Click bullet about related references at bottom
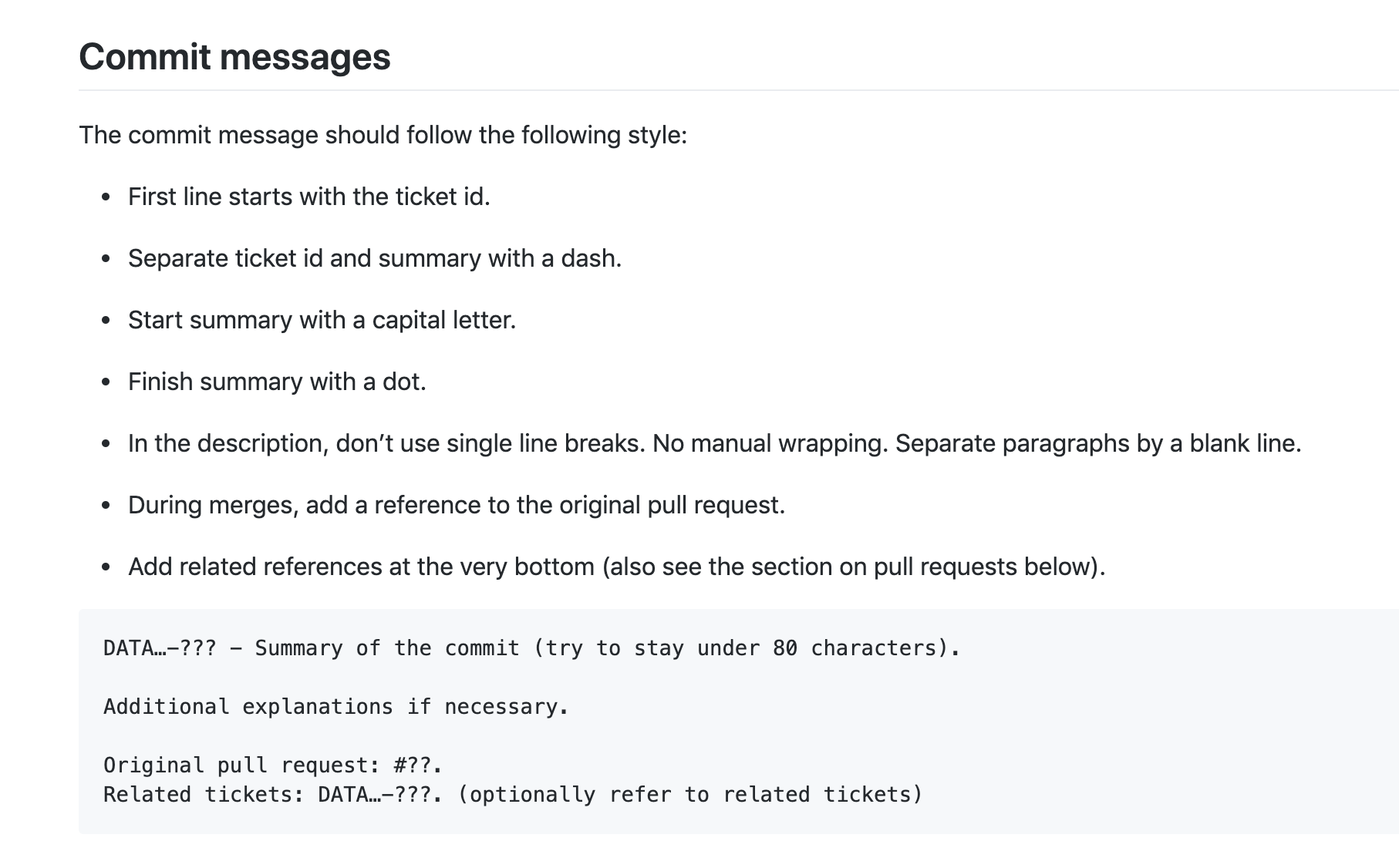1399x868 pixels. point(616,567)
